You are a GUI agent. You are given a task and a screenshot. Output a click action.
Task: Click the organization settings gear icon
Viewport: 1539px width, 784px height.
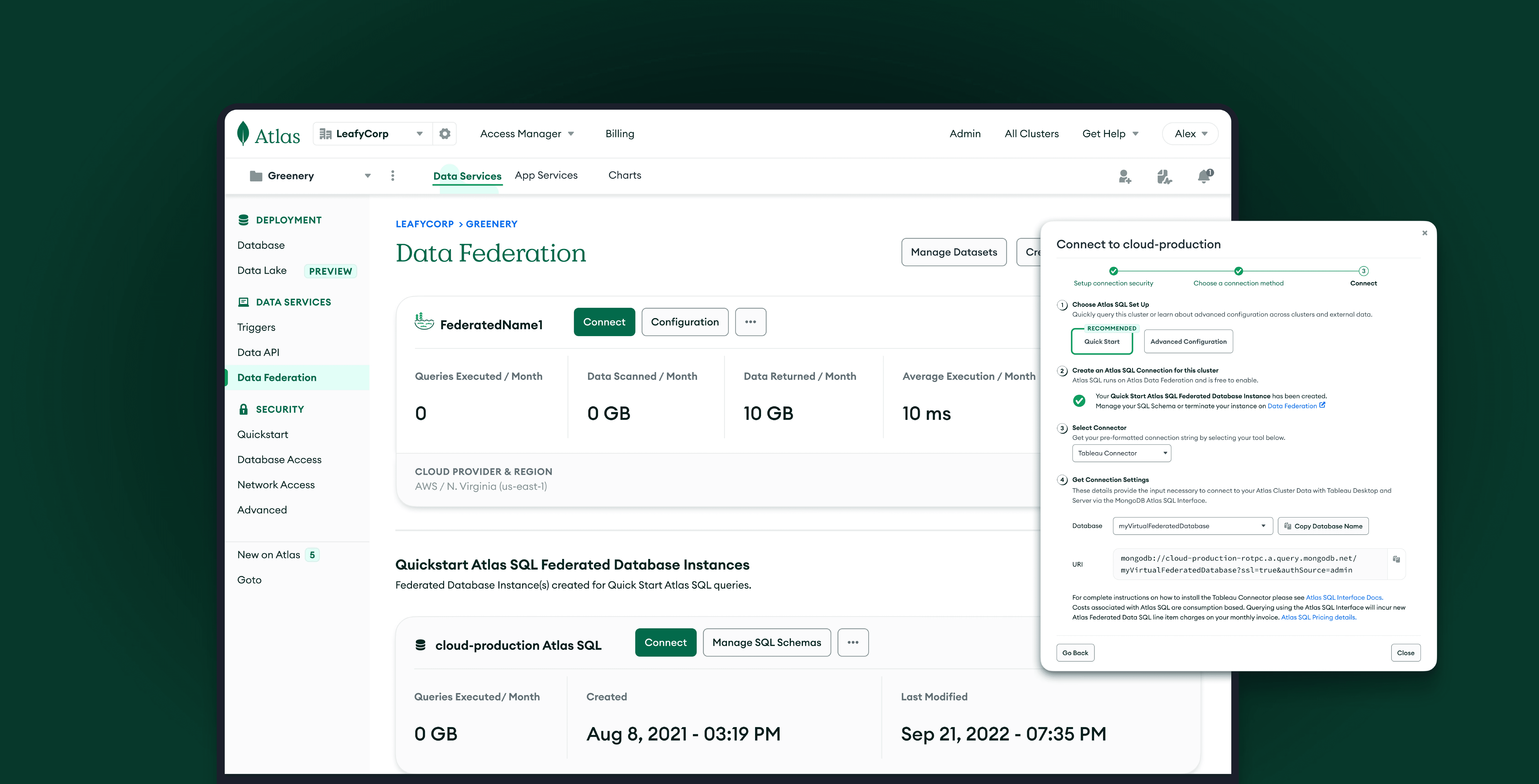(444, 134)
